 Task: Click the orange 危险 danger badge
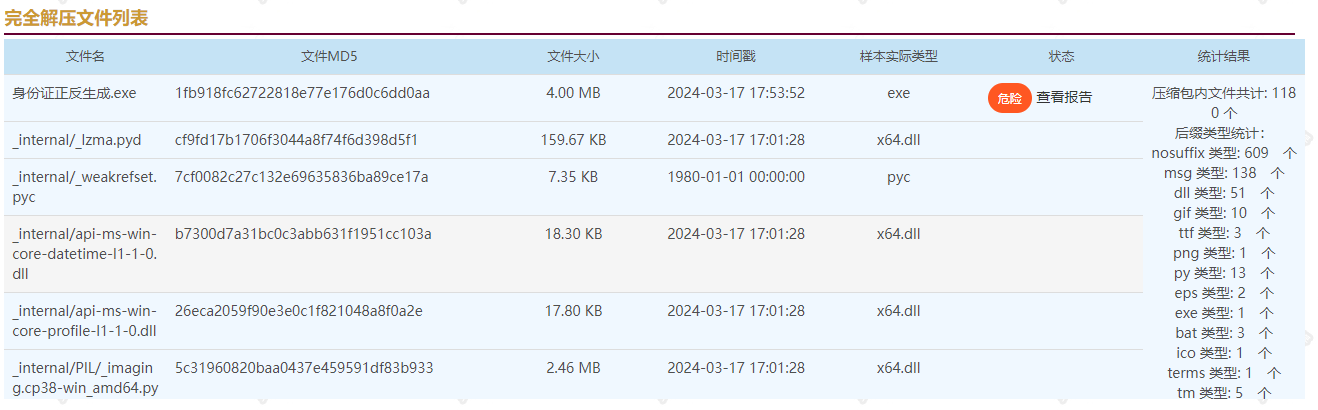coord(1009,98)
